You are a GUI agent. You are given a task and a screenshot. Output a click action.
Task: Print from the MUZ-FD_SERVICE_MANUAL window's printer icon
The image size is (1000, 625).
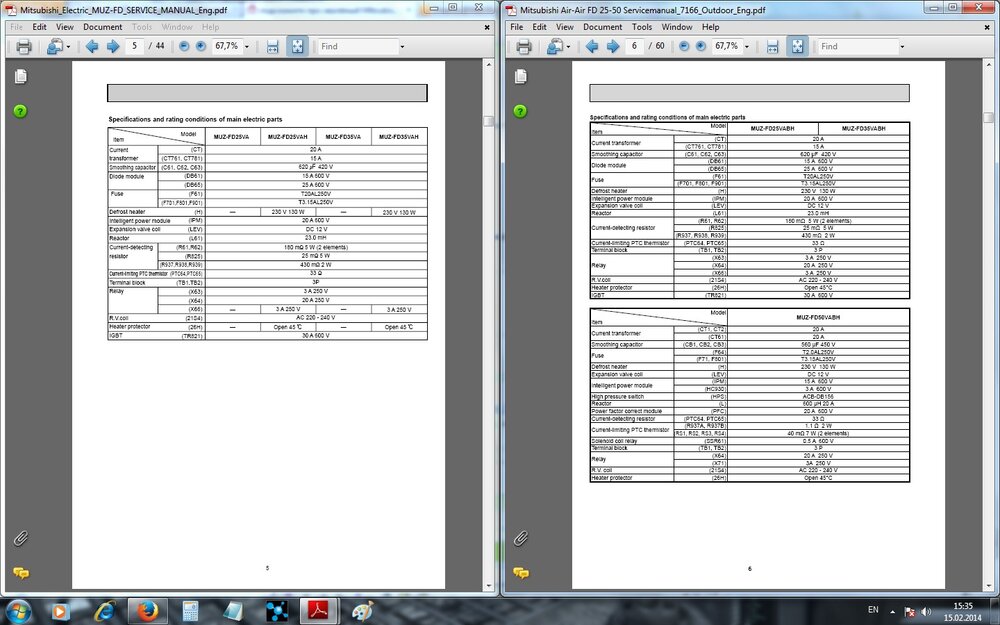point(24,47)
